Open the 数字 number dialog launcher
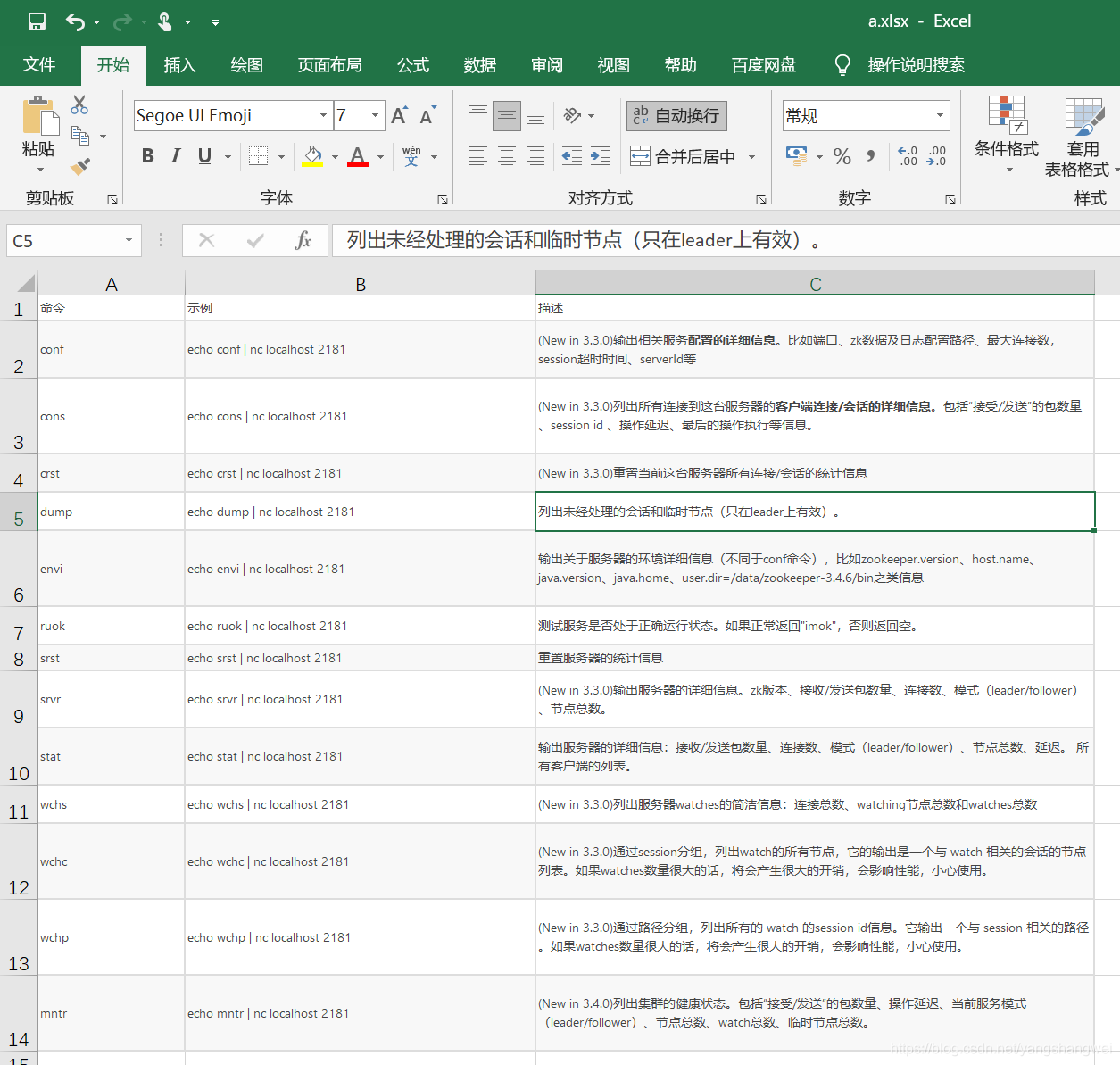 [950, 199]
